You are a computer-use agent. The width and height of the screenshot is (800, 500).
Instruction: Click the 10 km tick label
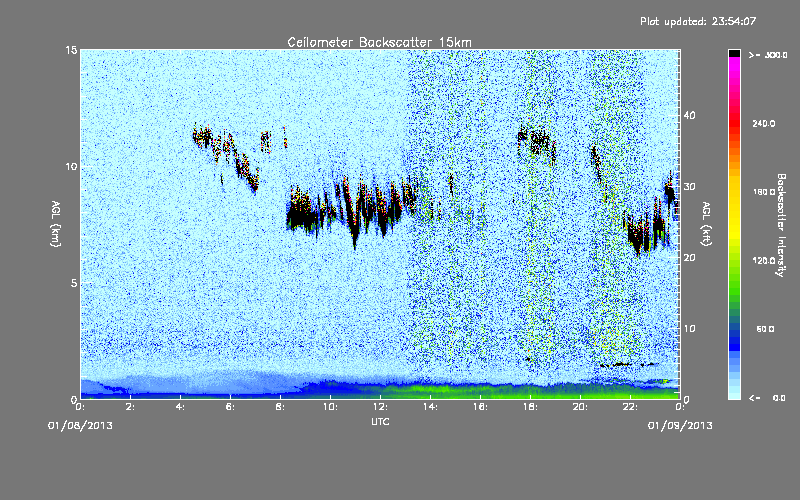71,167
